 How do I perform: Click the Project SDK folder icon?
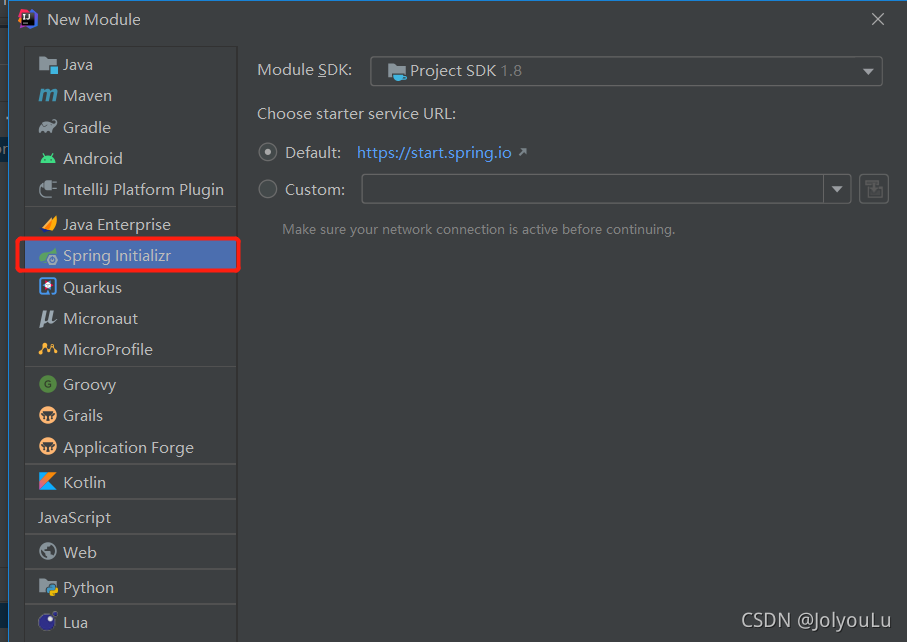[x=397, y=71]
